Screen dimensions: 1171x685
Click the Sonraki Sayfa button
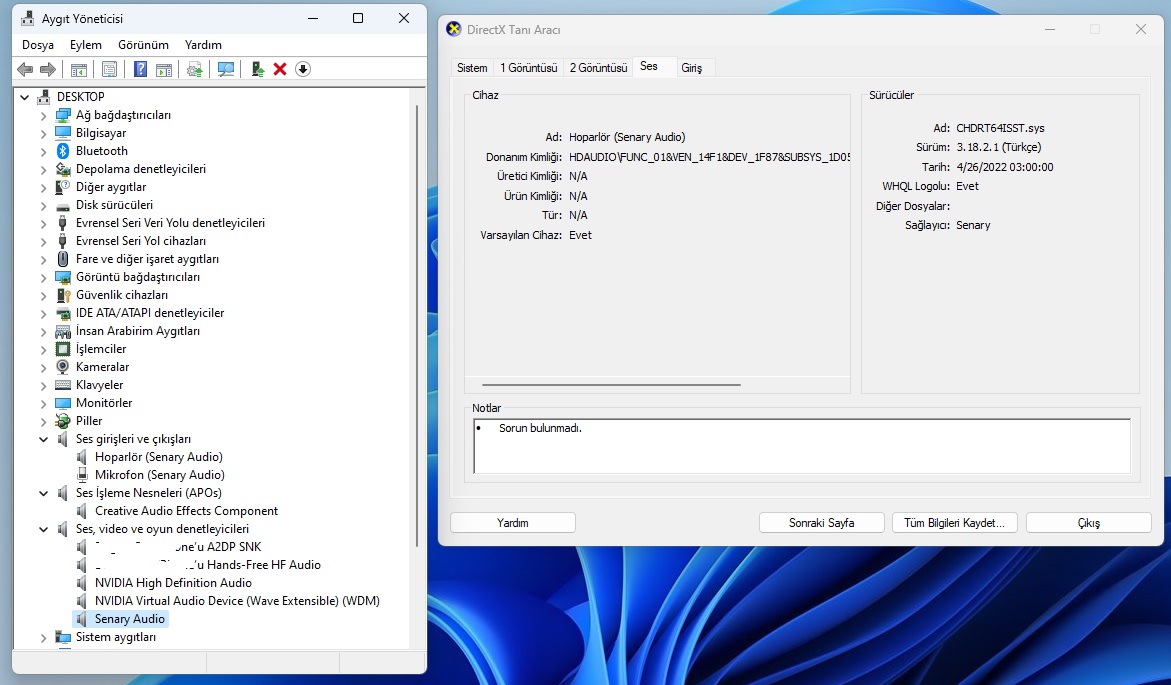[x=821, y=523]
